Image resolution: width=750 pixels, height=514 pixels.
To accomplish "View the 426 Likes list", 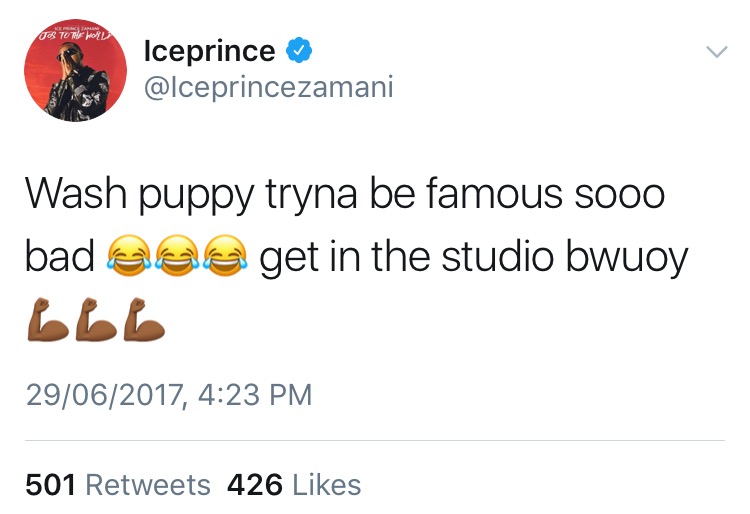I will click(x=294, y=485).
